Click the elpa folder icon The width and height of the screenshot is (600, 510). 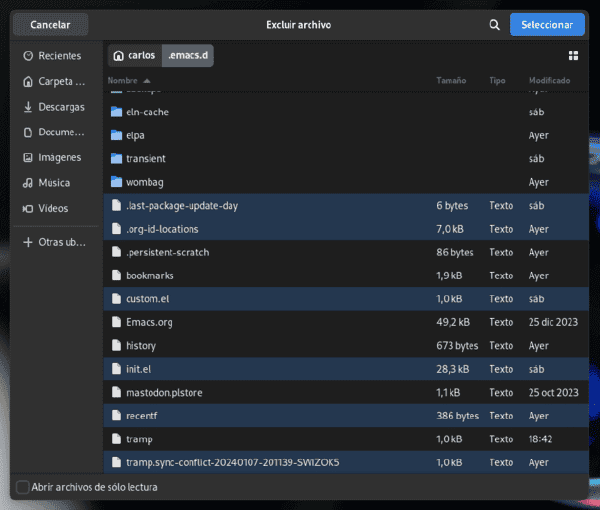pos(116,135)
